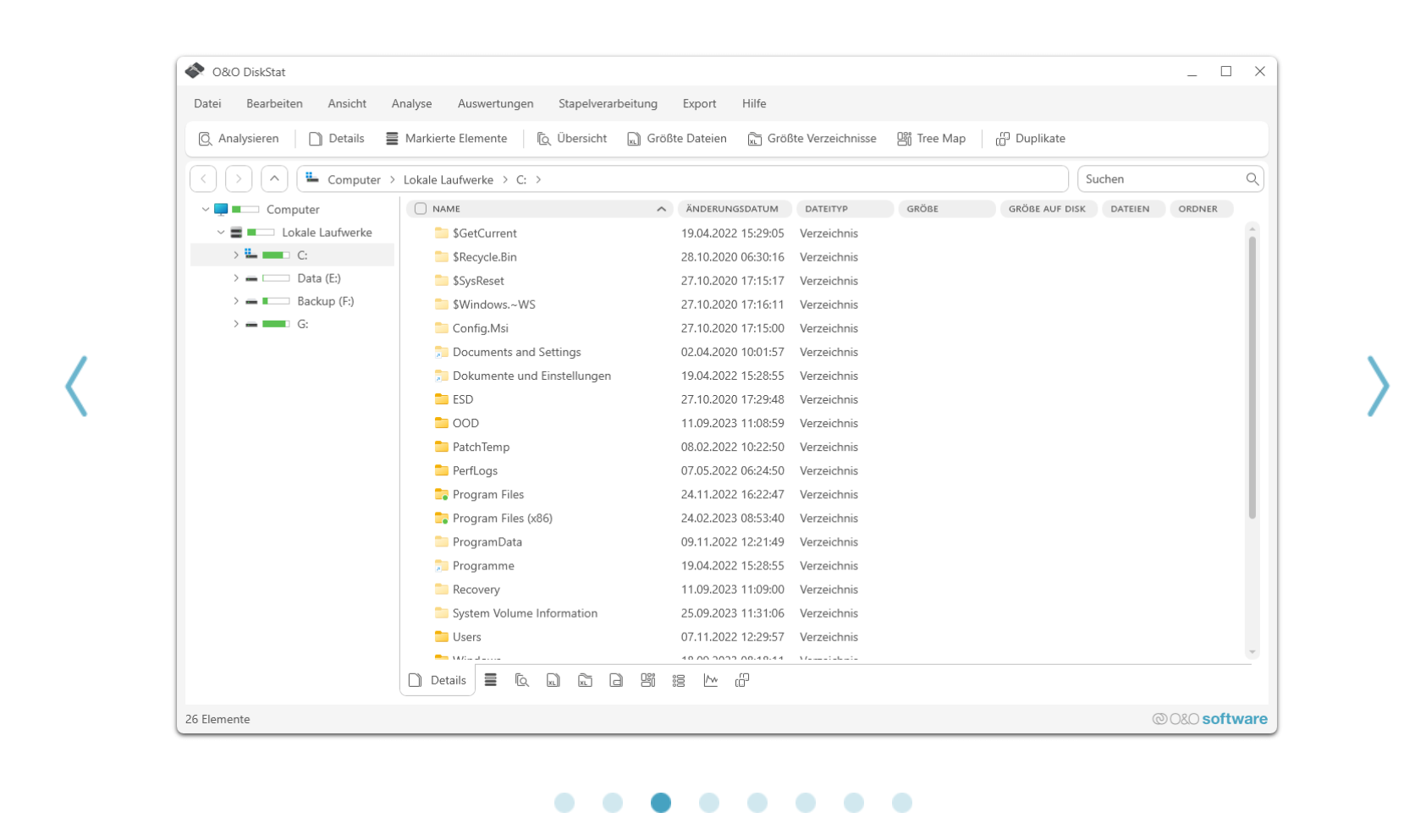The image size is (1404, 840).
Task: Click the Program Files folder icon
Action: (x=442, y=494)
